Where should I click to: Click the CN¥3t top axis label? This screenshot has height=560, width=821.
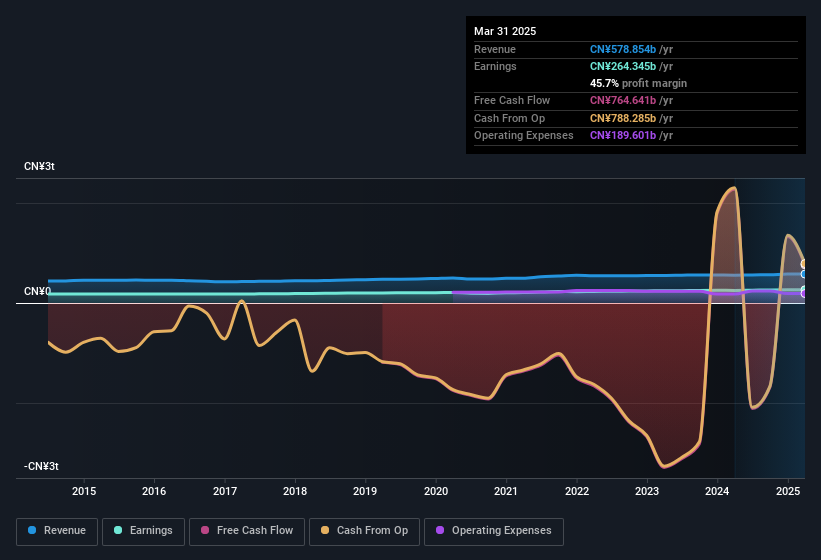click(x=39, y=166)
